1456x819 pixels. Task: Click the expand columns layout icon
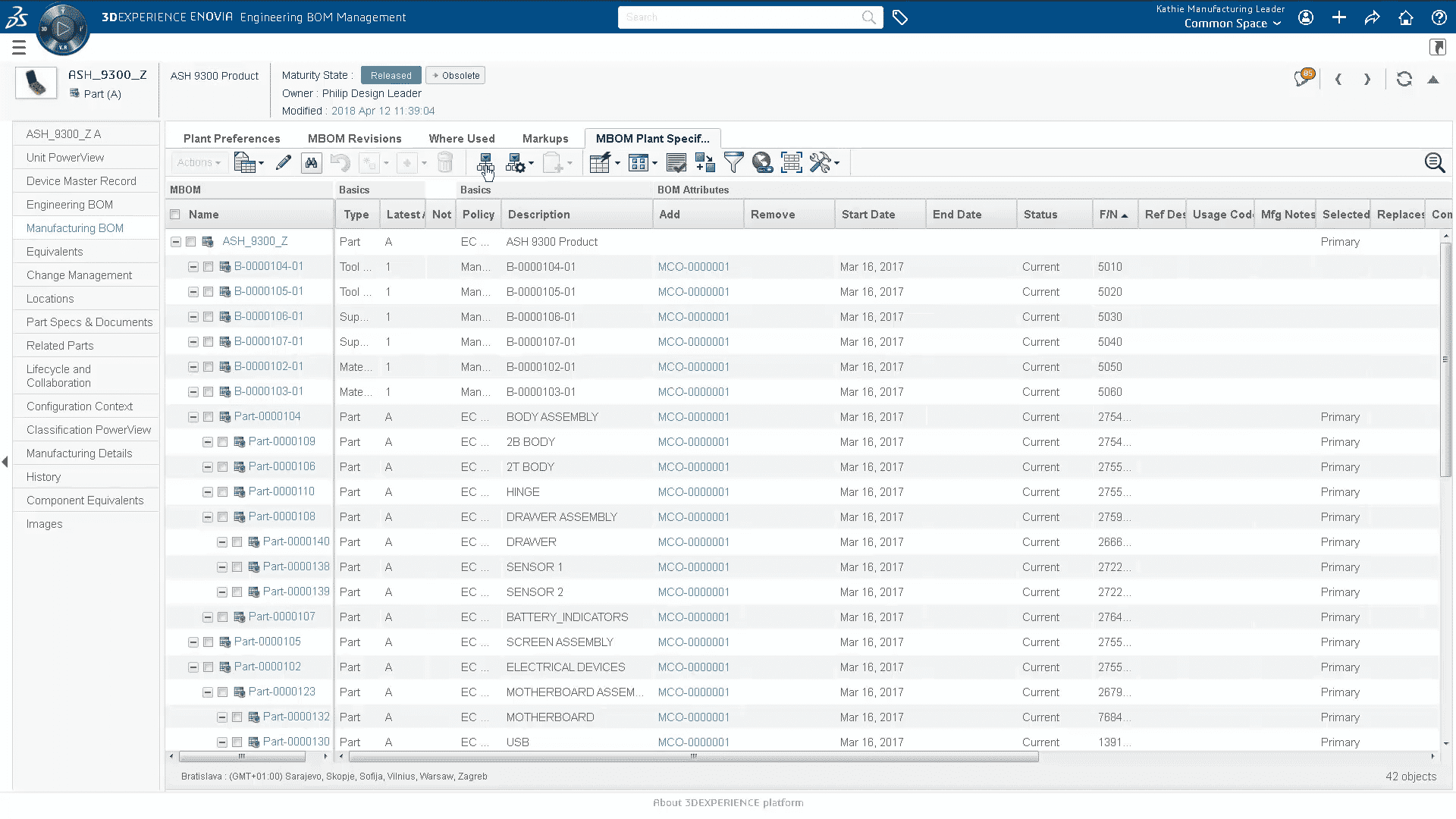pyautogui.click(x=793, y=163)
